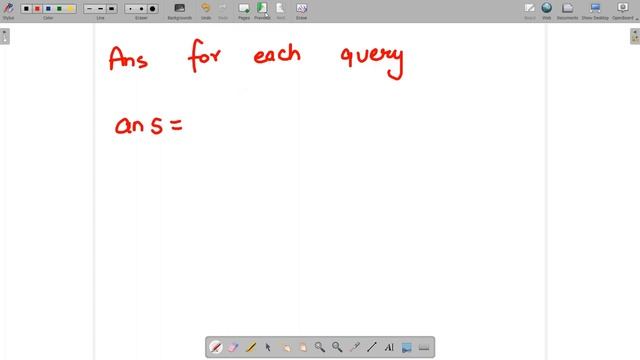Pick the black pen color
The width and height of the screenshot is (640, 360).
click(26, 9)
